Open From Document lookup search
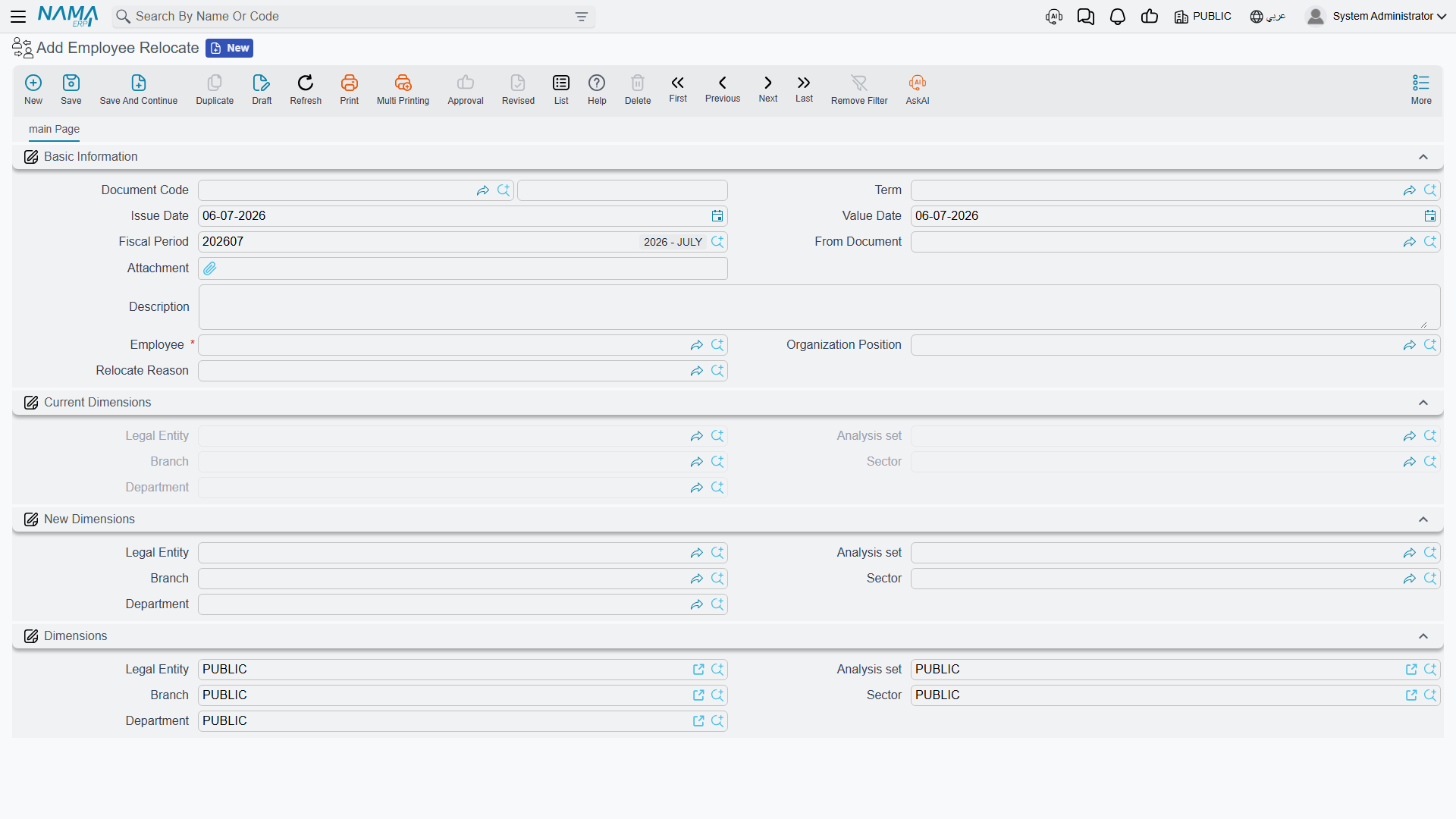The width and height of the screenshot is (1456, 819). (1430, 242)
